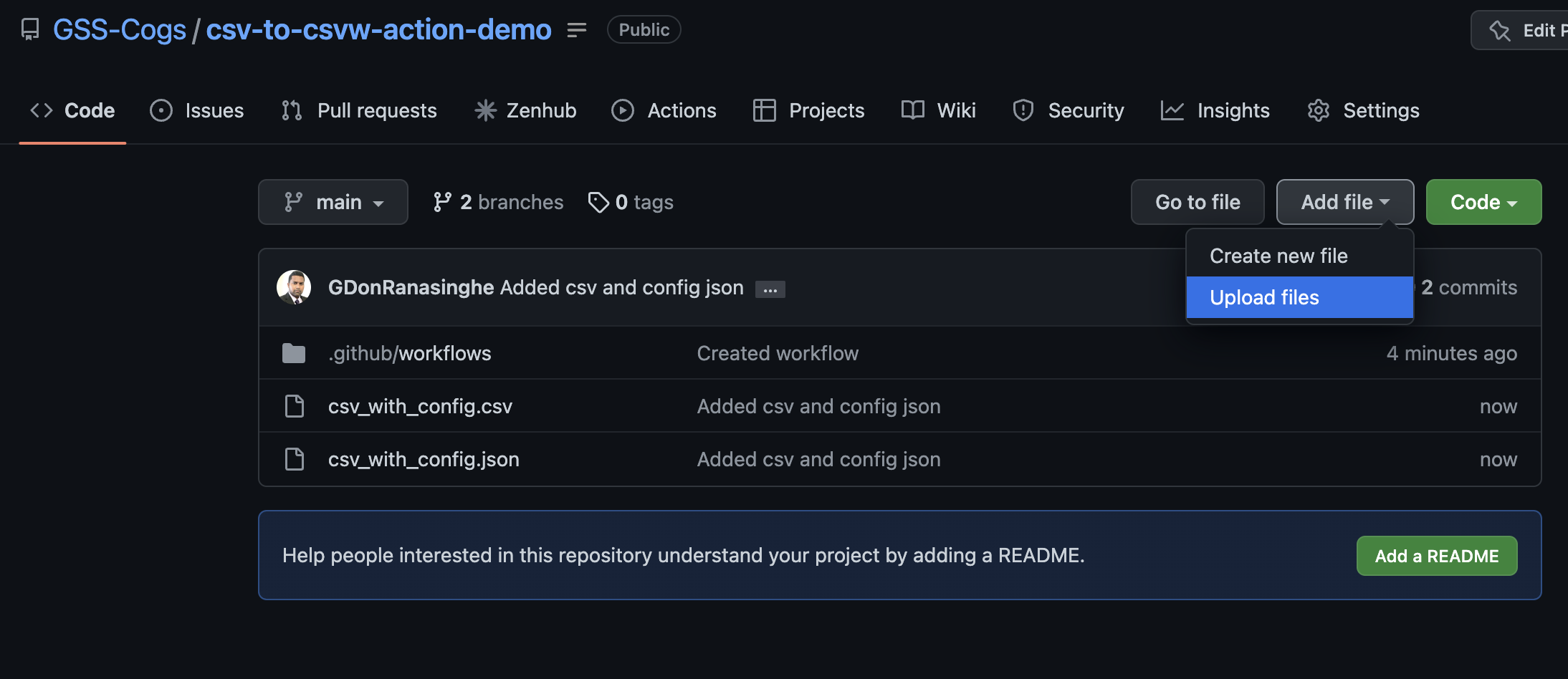
Task: Open the .github/workflows folder
Action: pyautogui.click(x=410, y=353)
